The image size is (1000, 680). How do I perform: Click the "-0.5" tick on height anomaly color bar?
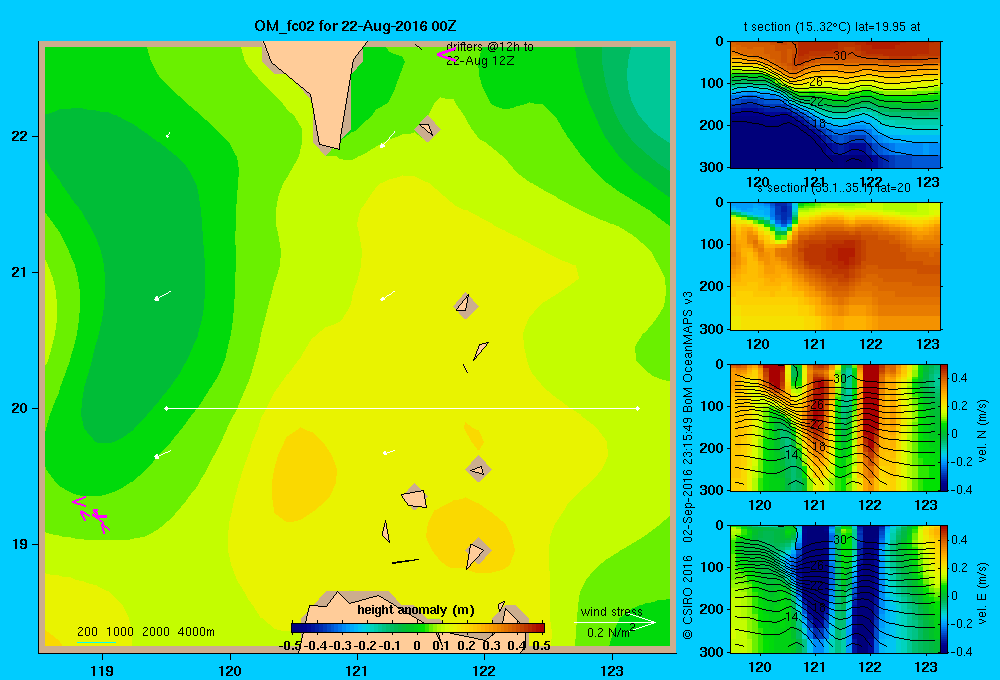coord(290,646)
